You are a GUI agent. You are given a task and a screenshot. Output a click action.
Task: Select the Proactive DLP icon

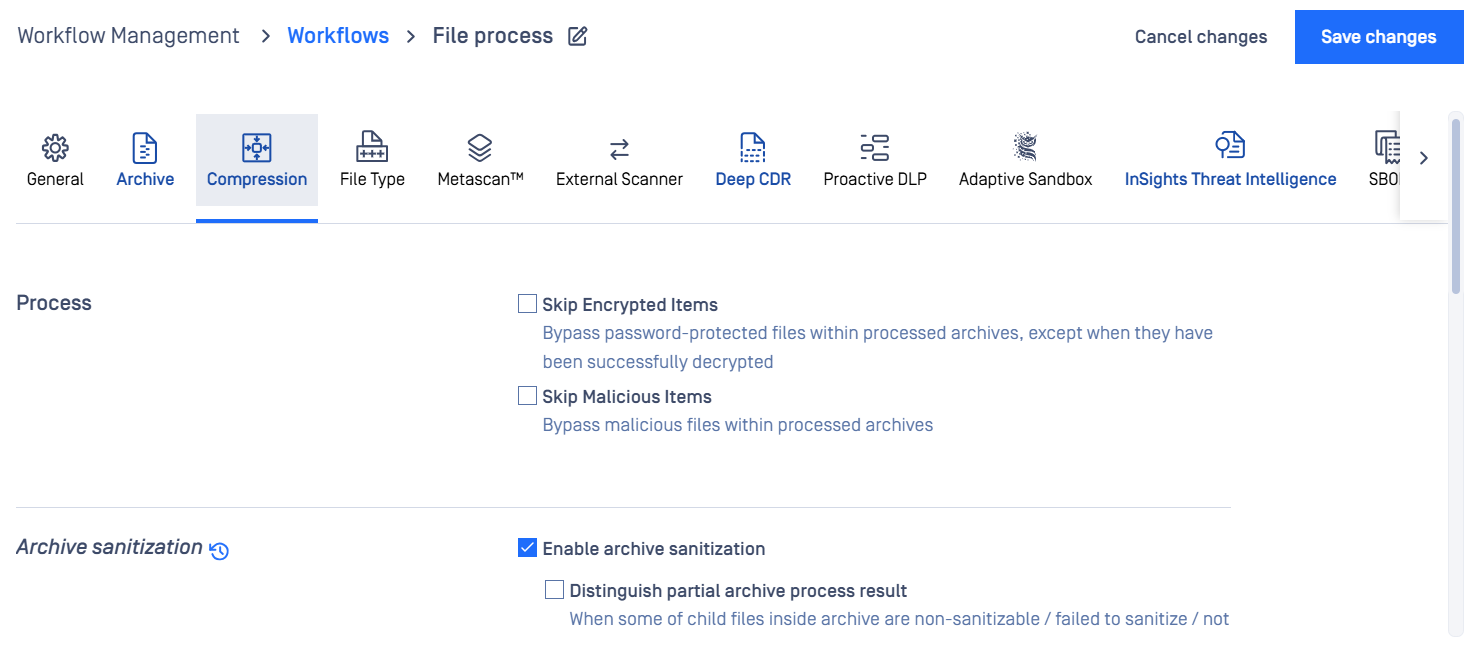click(x=875, y=148)
